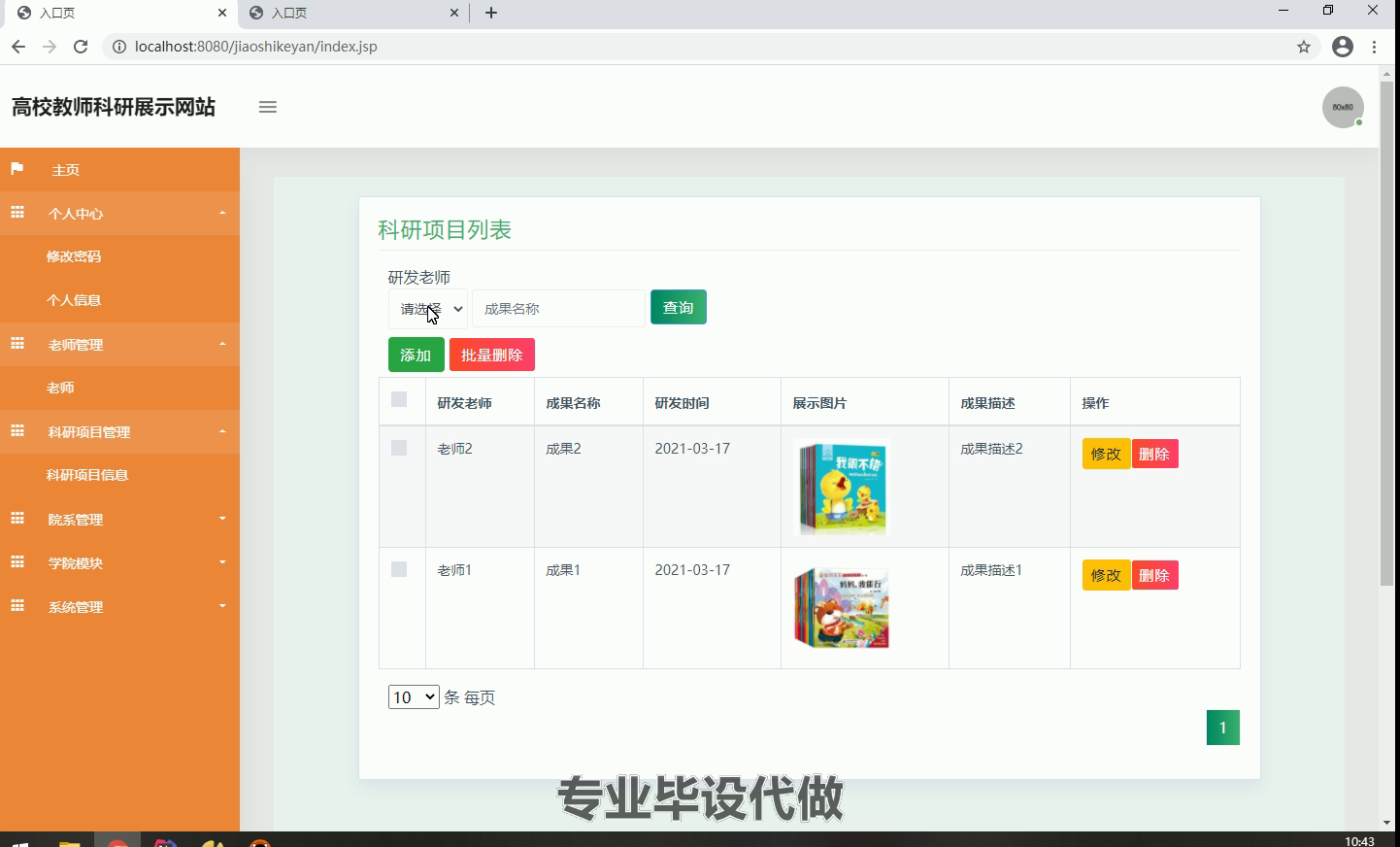1400x847 pixels.
Task: Click the green 添加 button
Action: click(x=417, y=355)
